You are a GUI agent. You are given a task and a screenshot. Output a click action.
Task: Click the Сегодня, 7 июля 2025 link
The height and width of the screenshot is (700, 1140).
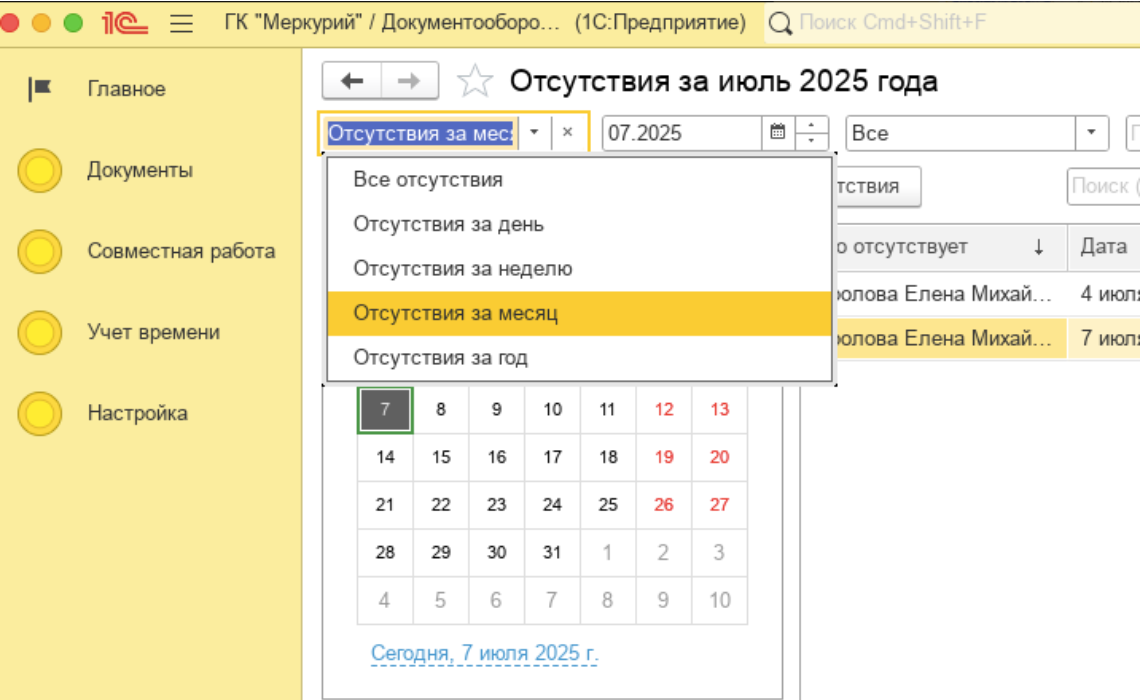pyautogui.click(x=484, y=654)
